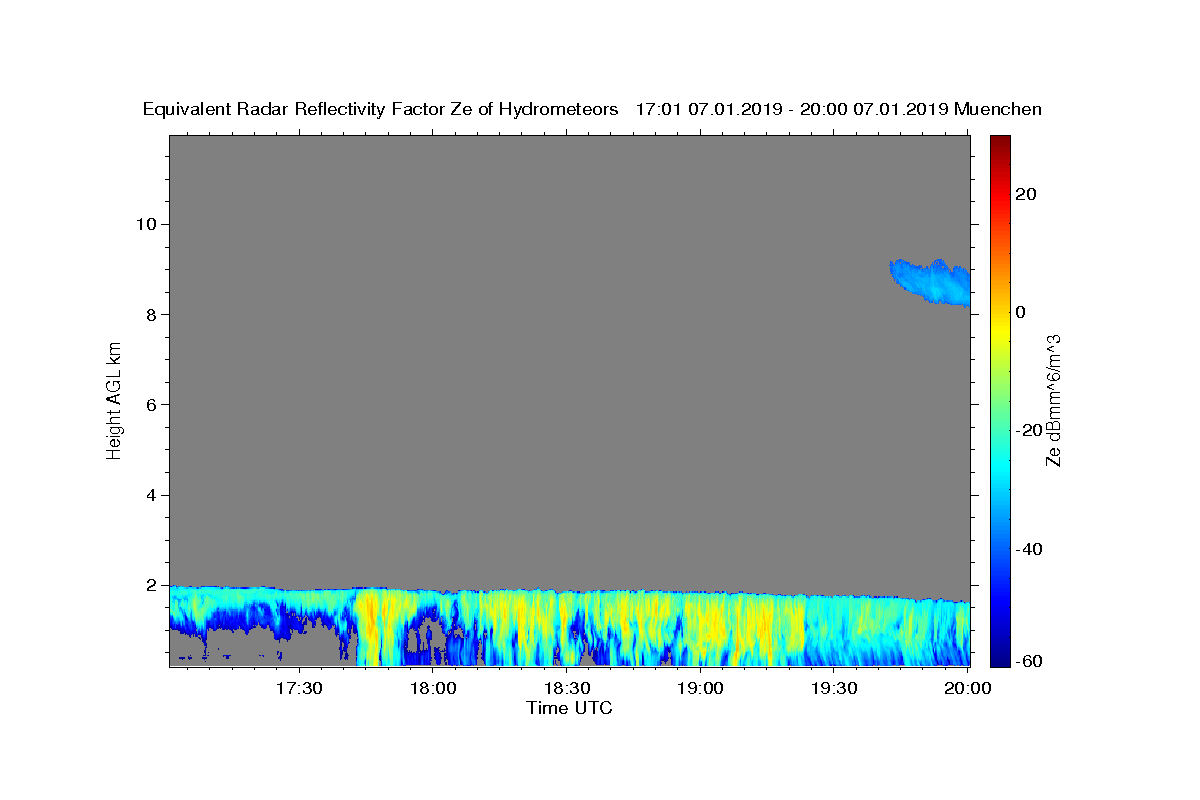Click the colorbar value -20

[x=1030, y=430]
